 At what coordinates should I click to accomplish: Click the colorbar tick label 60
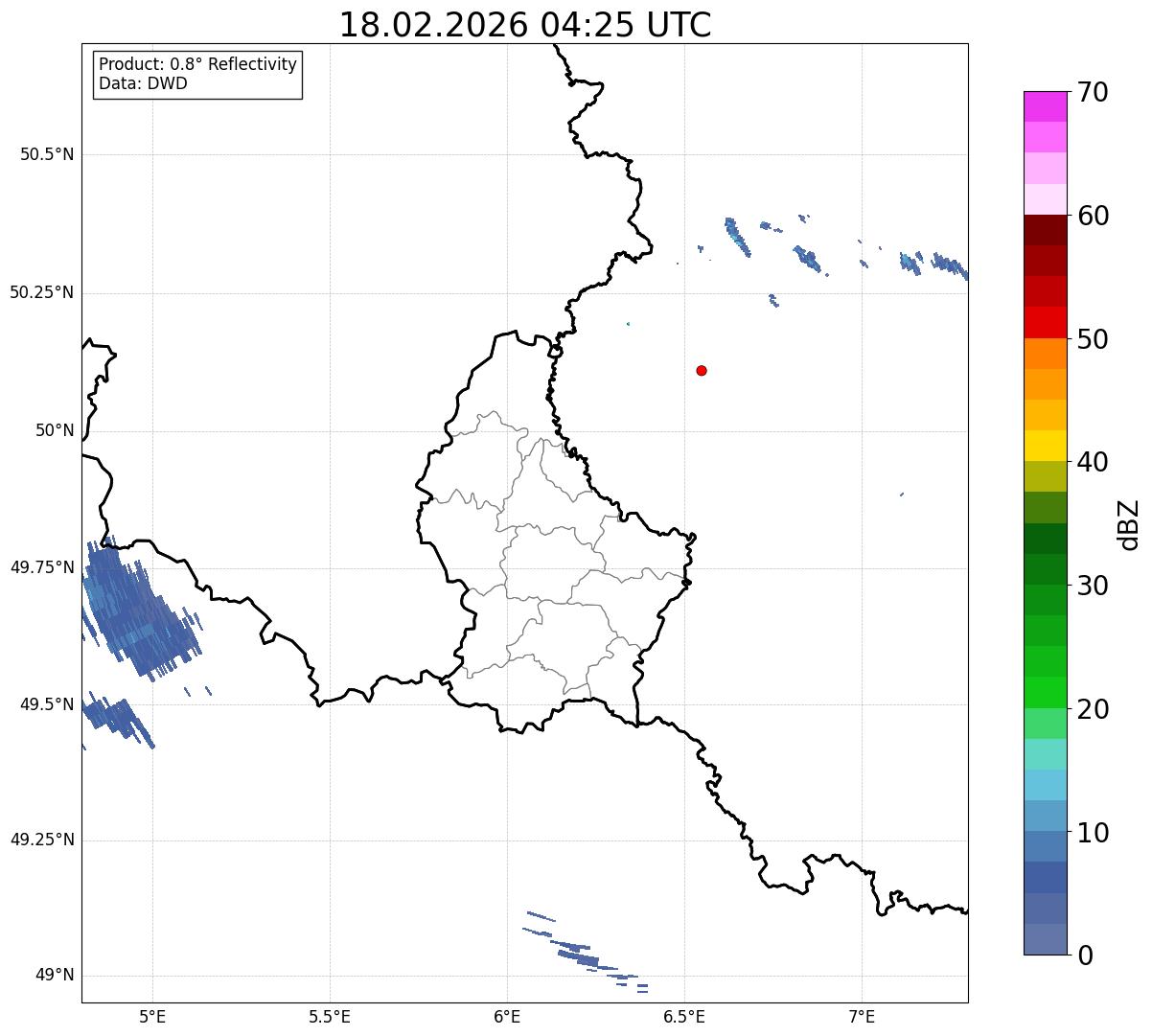[x=1093, y=216]
